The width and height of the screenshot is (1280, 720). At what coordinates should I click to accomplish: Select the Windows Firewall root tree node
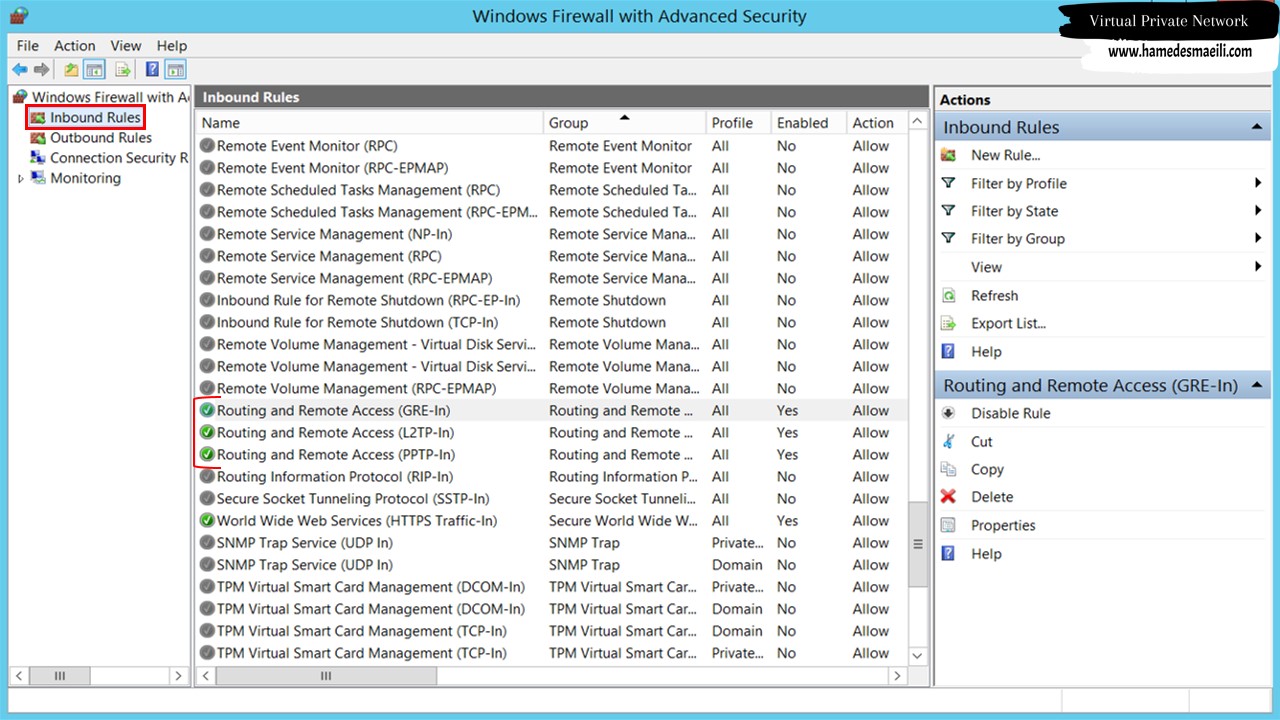tap(110, 97)
